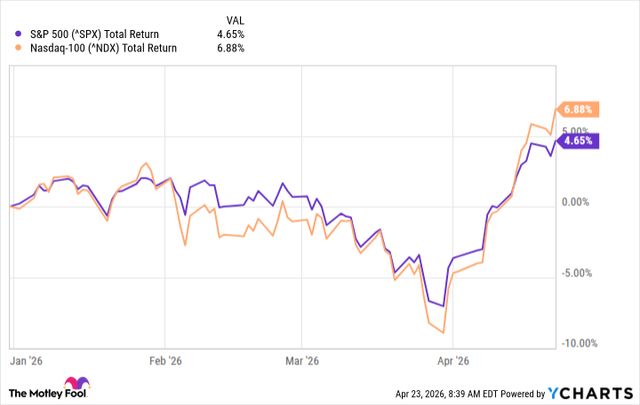Select the Apr '26 axis label
The height and width of the screenshot is (405, 640).
click(454, 361)
